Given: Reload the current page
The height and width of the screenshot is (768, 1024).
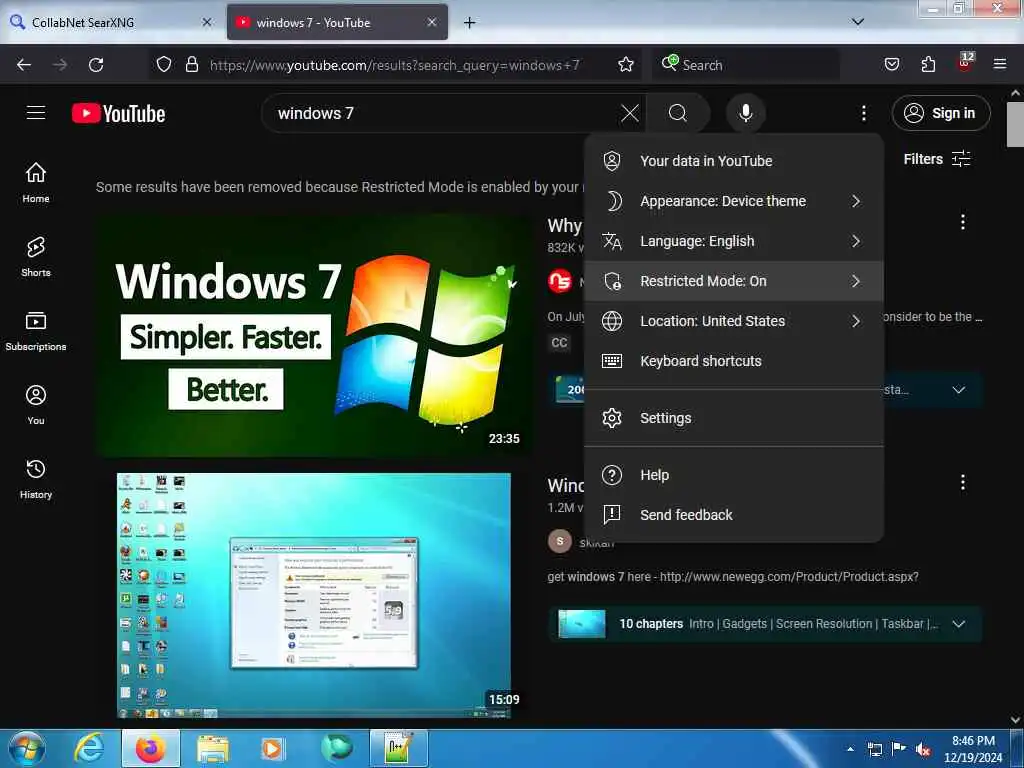Looking at the screenshot, I should pos(96,65).
